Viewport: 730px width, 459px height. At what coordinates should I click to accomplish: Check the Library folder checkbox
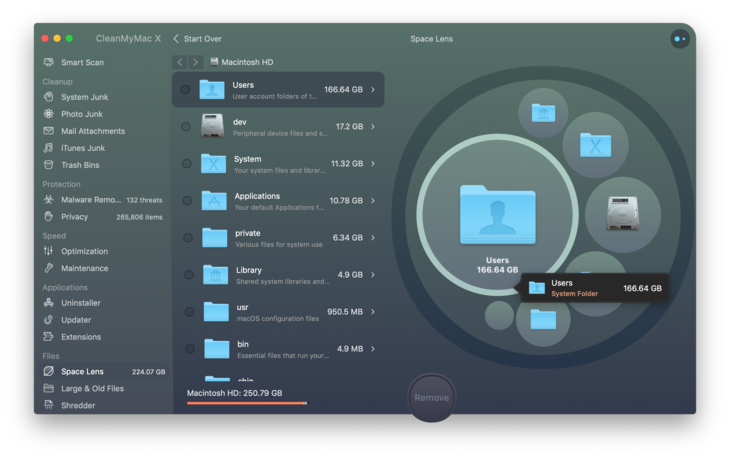pos(189,275)
